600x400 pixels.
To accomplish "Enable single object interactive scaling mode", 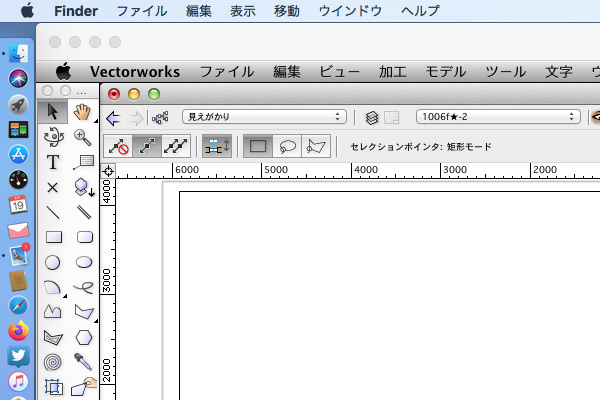I will click(147, 146).
